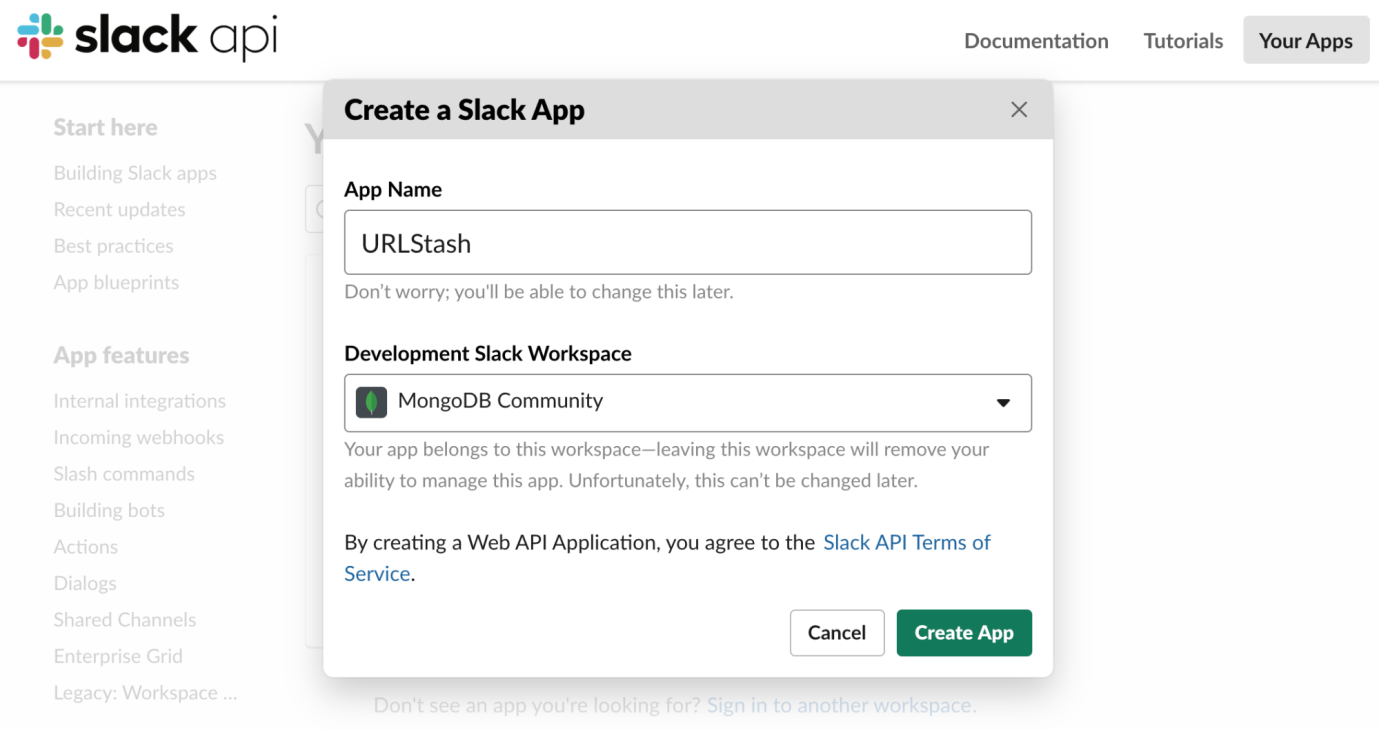Click the MongoDB leaf icon in workspace selector
Screen dimensions: 1379x730
pos(370,402)
